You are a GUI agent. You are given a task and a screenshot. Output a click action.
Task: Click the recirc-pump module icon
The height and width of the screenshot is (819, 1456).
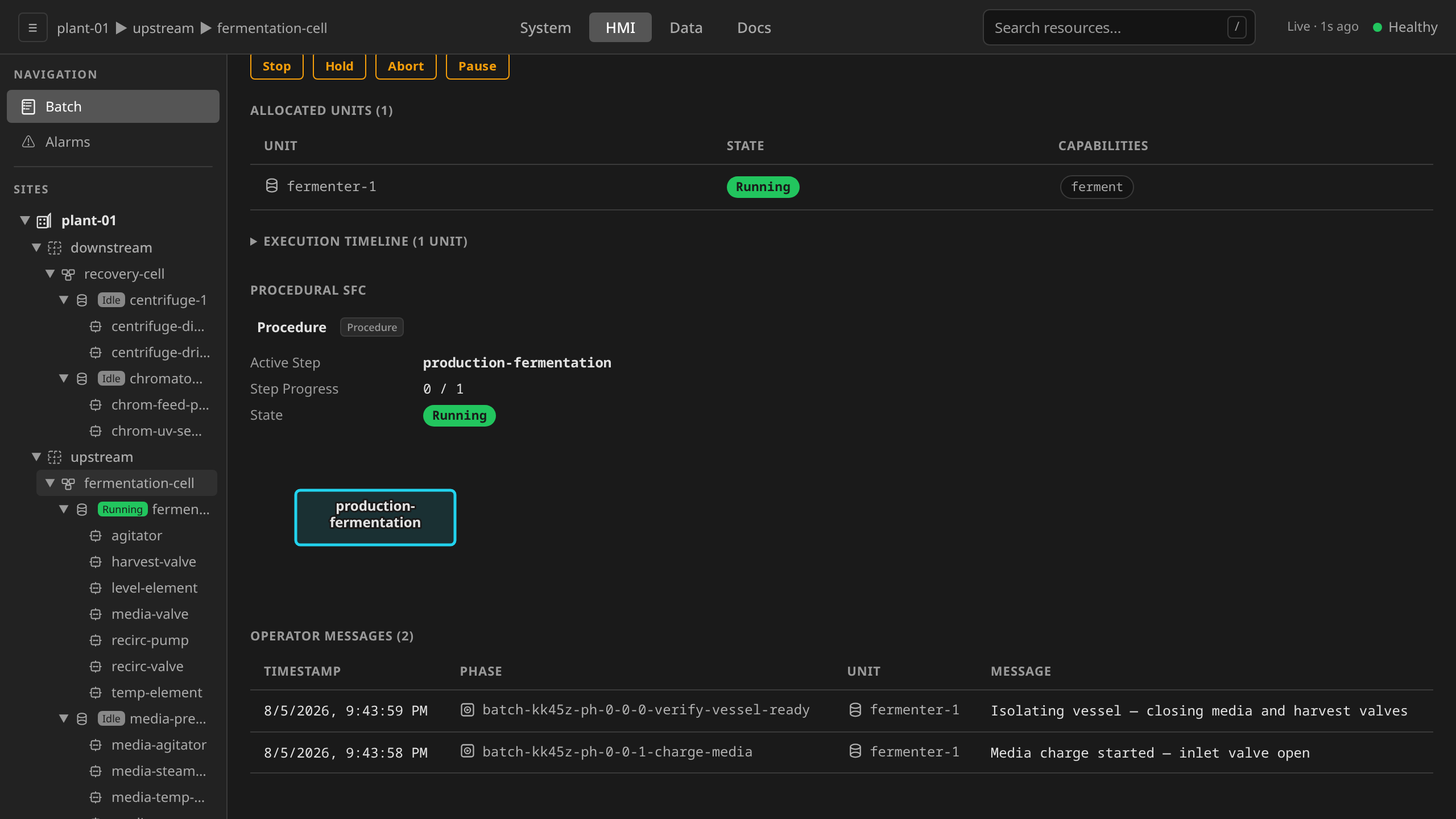(x=96, y=640)
